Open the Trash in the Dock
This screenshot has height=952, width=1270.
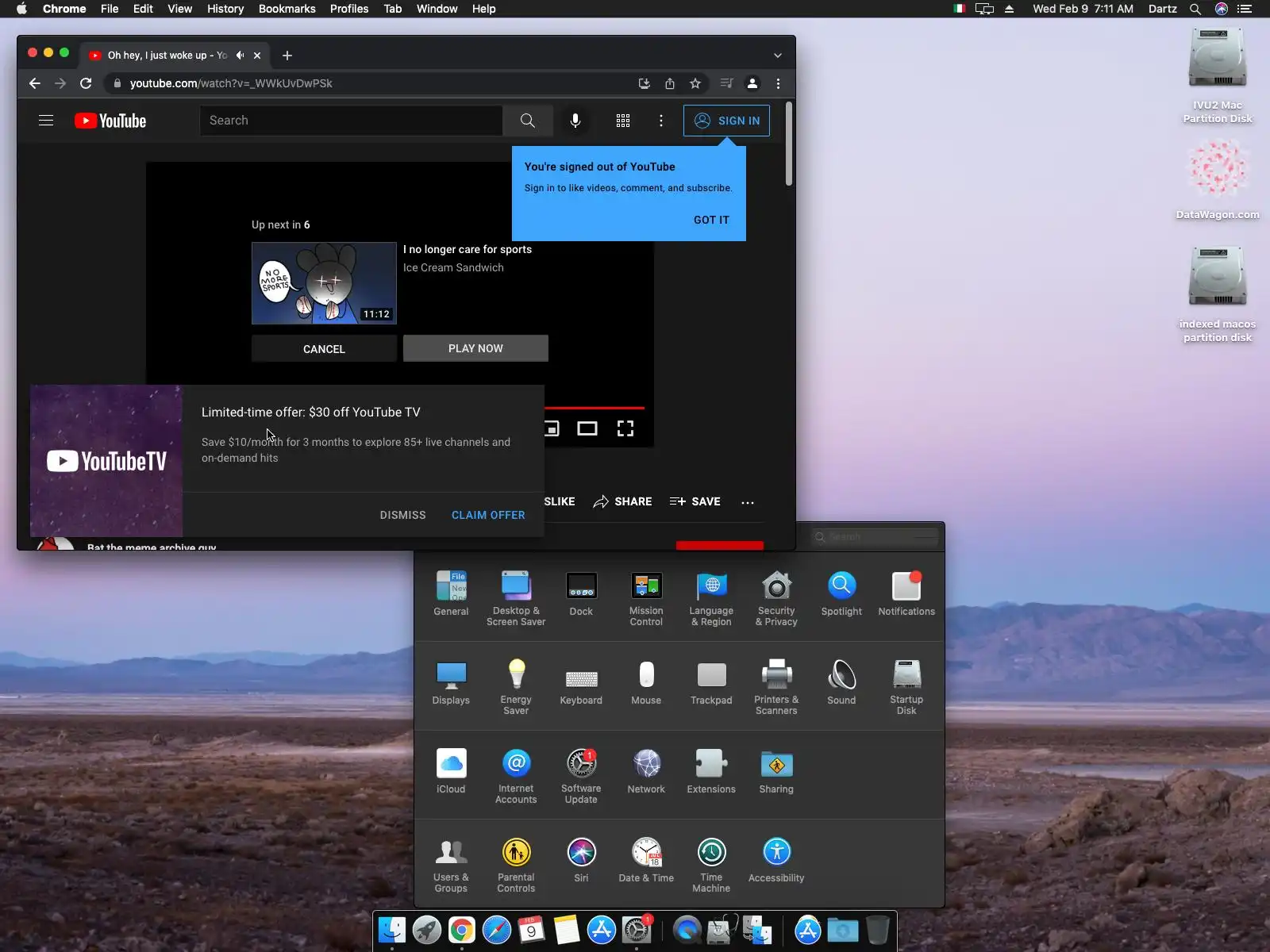(x=877, y=930)
